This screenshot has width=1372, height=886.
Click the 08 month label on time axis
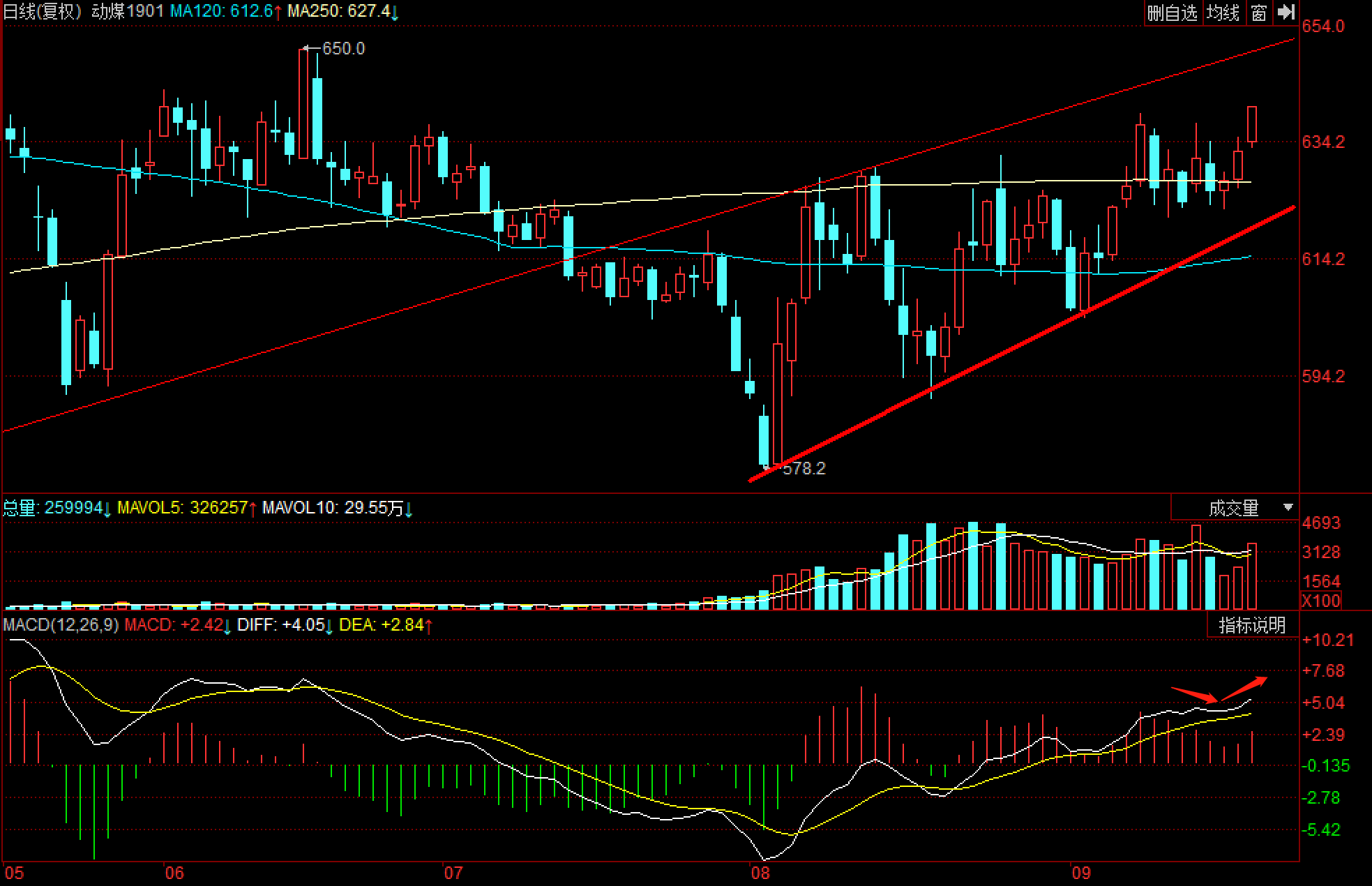tap(760, 873)
